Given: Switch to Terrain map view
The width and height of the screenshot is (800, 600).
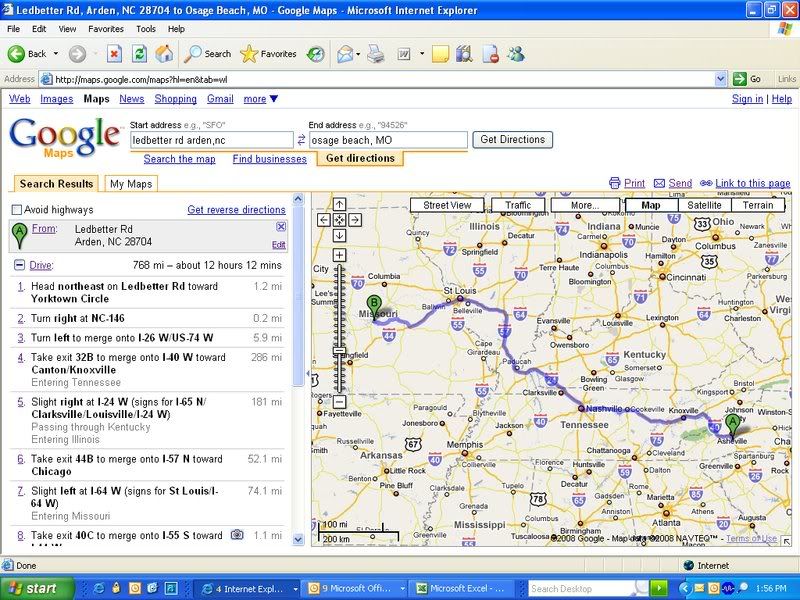Looking at the screenshot, I should [758, 205].
